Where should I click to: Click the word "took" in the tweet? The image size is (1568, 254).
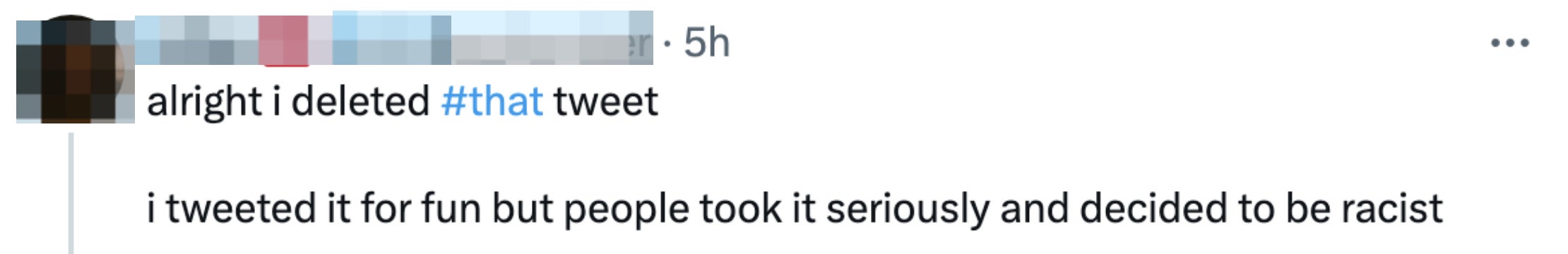point(740,210)
